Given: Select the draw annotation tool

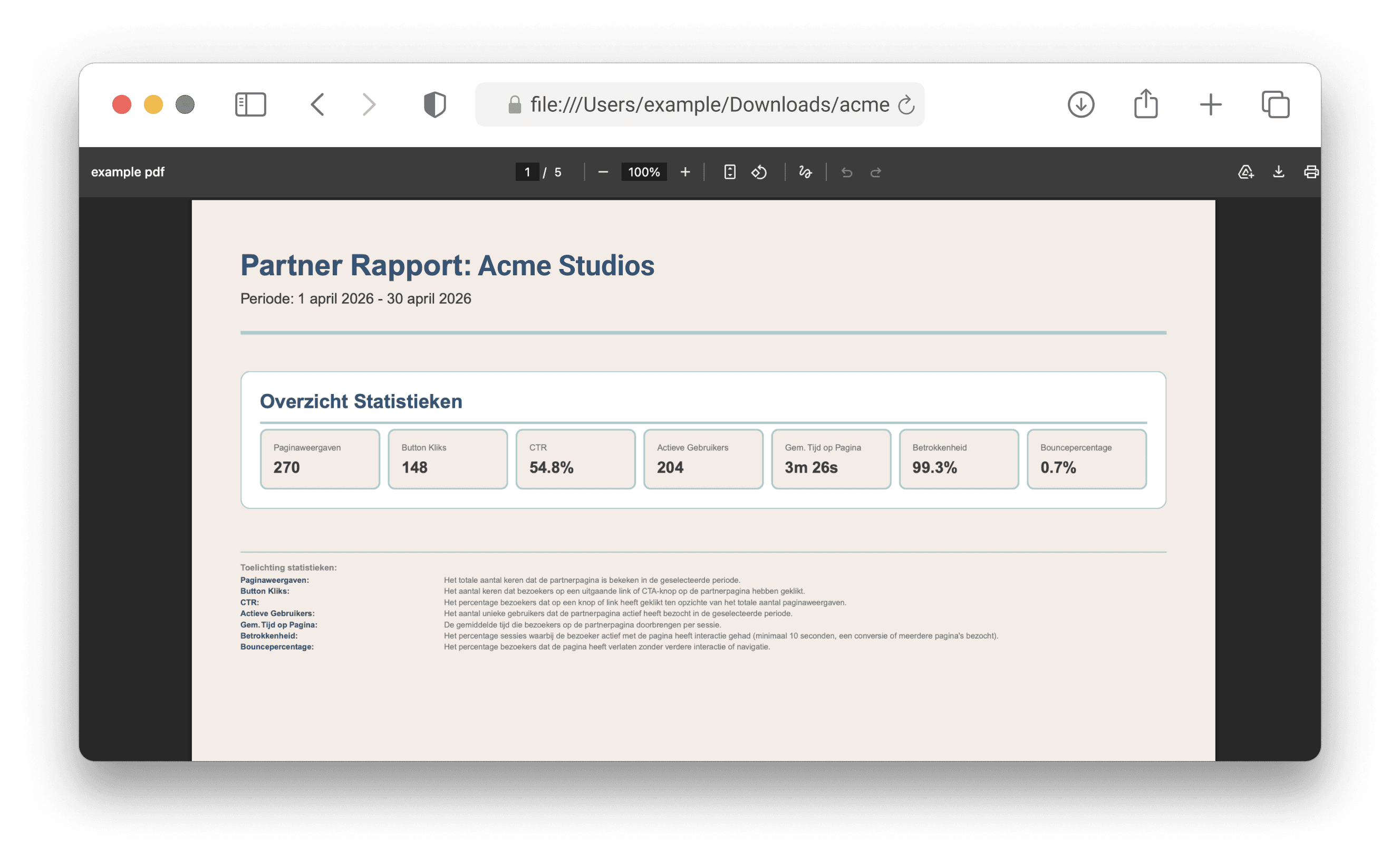Looking at the screenshot, I should point(805,171).
